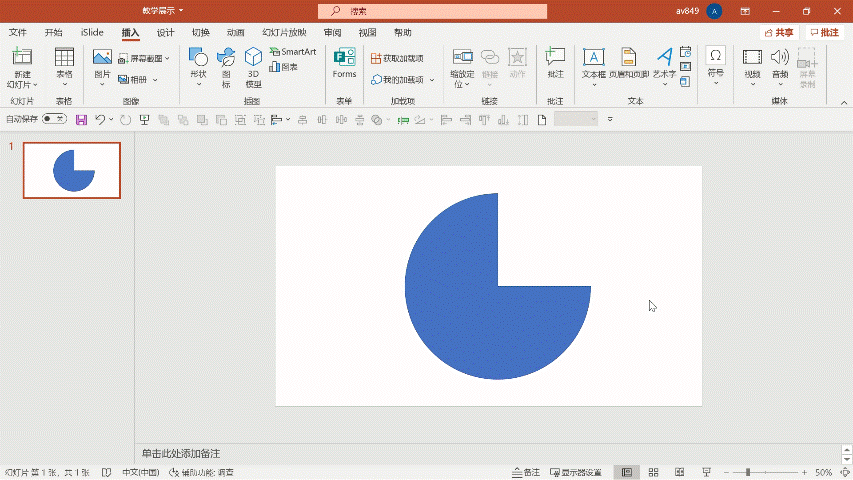Toggle the notes (备注) pane in status bar
Screen dimensions: 853x480
coord(525,472)
